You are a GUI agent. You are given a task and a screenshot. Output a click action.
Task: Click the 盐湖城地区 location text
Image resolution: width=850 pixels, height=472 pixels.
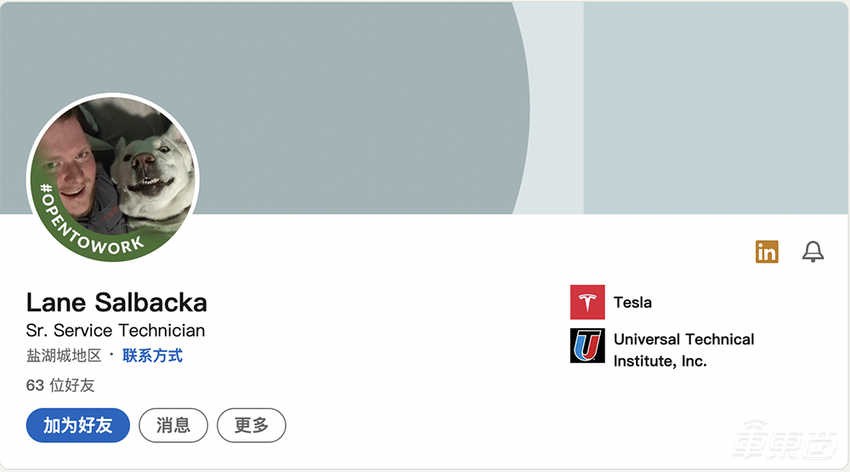click(x=64, y=355)
